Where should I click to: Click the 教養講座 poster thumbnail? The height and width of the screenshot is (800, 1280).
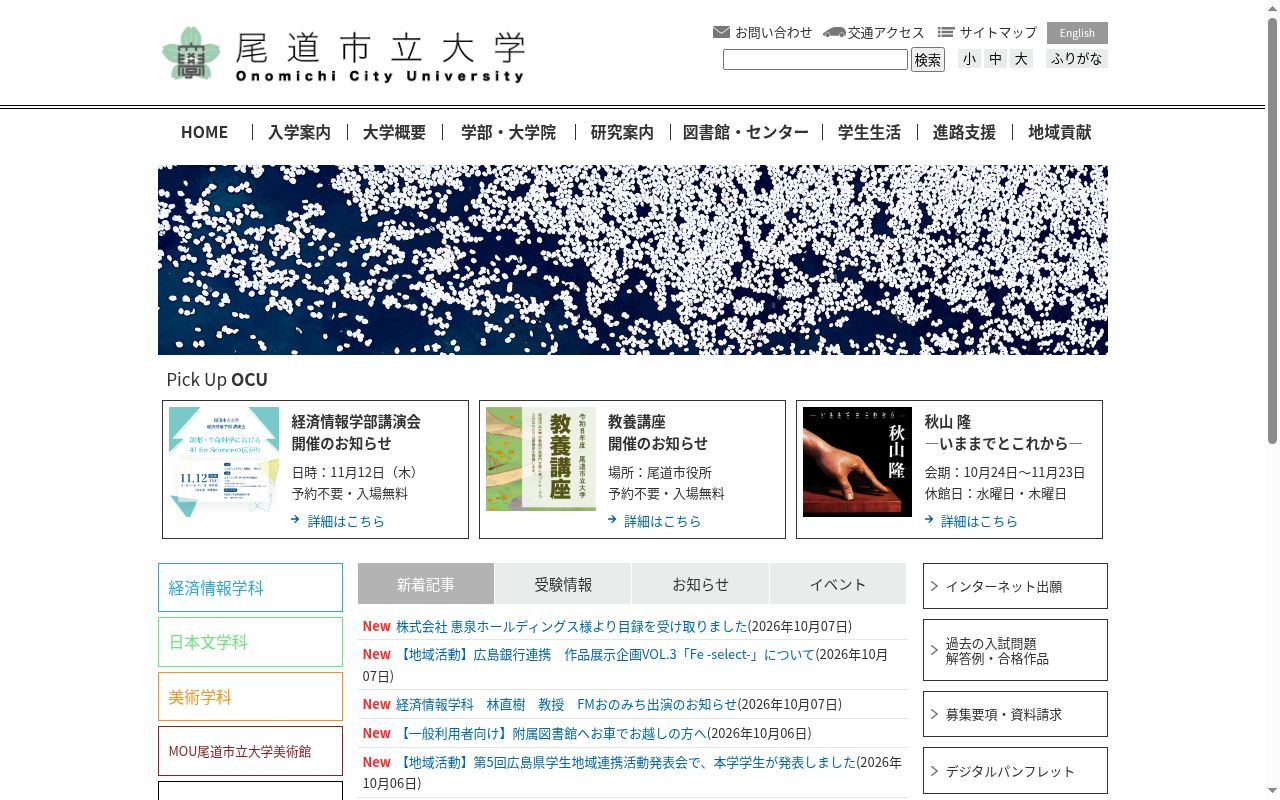point(541,459)
